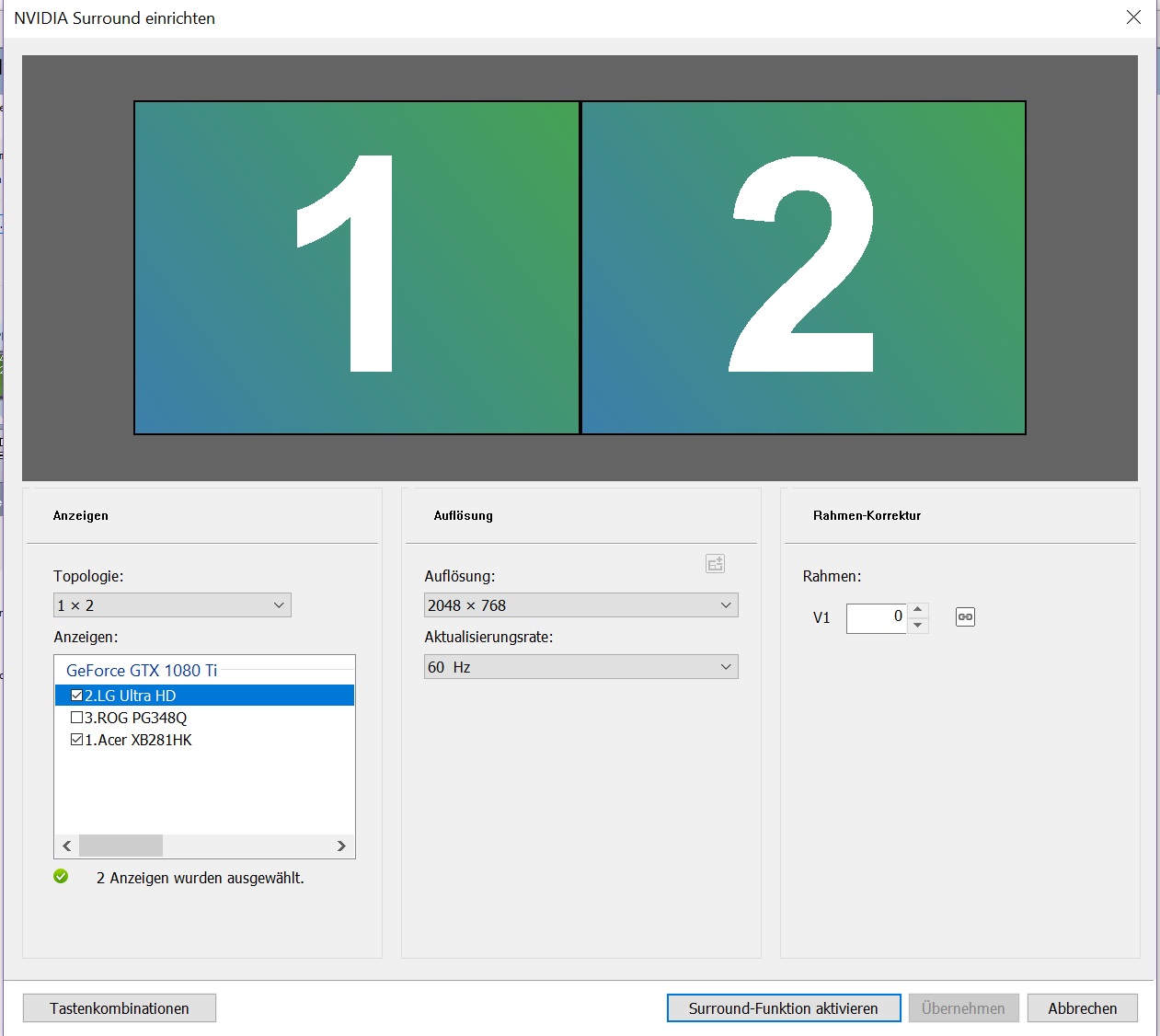Click the 1.Acer XB281HK list row text
The image size is (1160, 1036).
pos(138,740)
